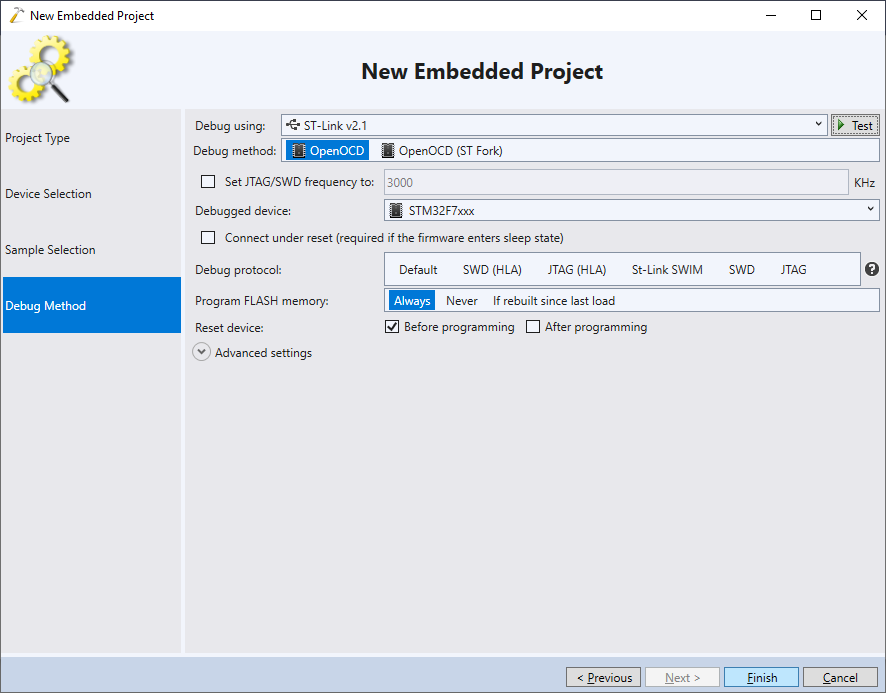Set Program FLASH memory to Always
The image size is (886, 693).
(412, 301)
